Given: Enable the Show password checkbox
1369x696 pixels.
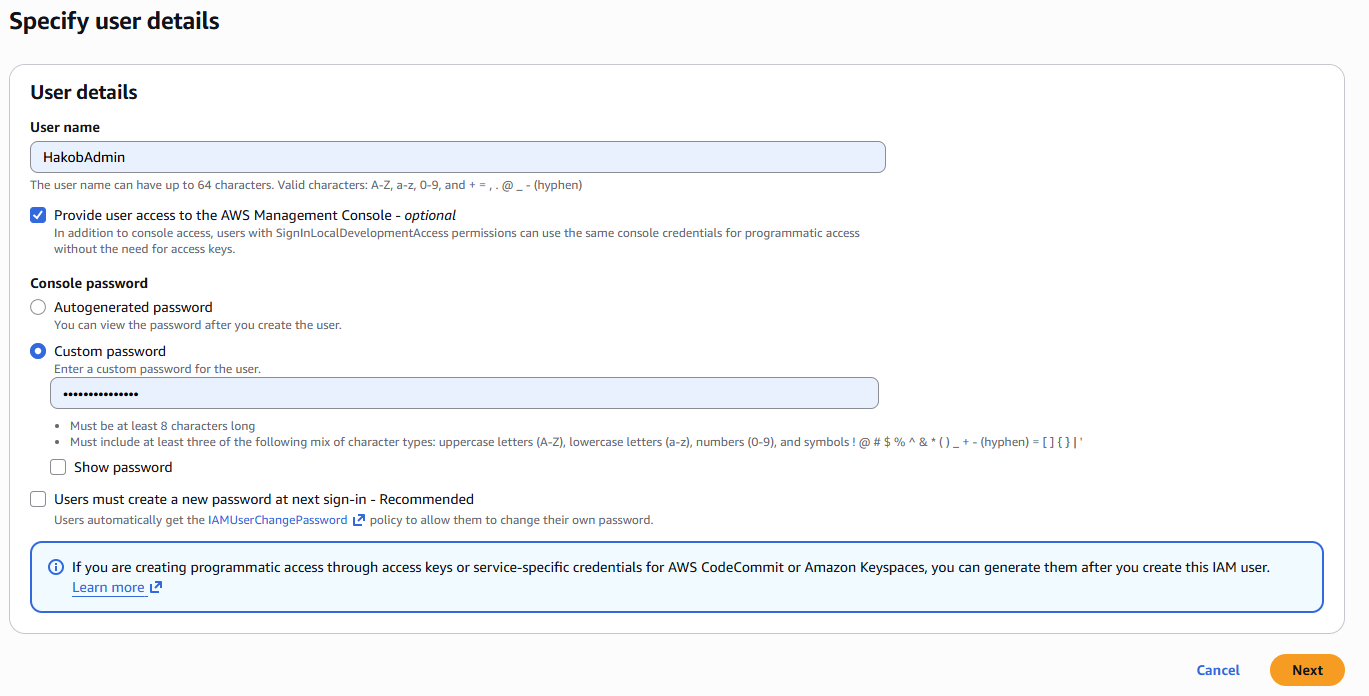Looking at the screenshot, I should pyautogui.click(x=58, y=467).
